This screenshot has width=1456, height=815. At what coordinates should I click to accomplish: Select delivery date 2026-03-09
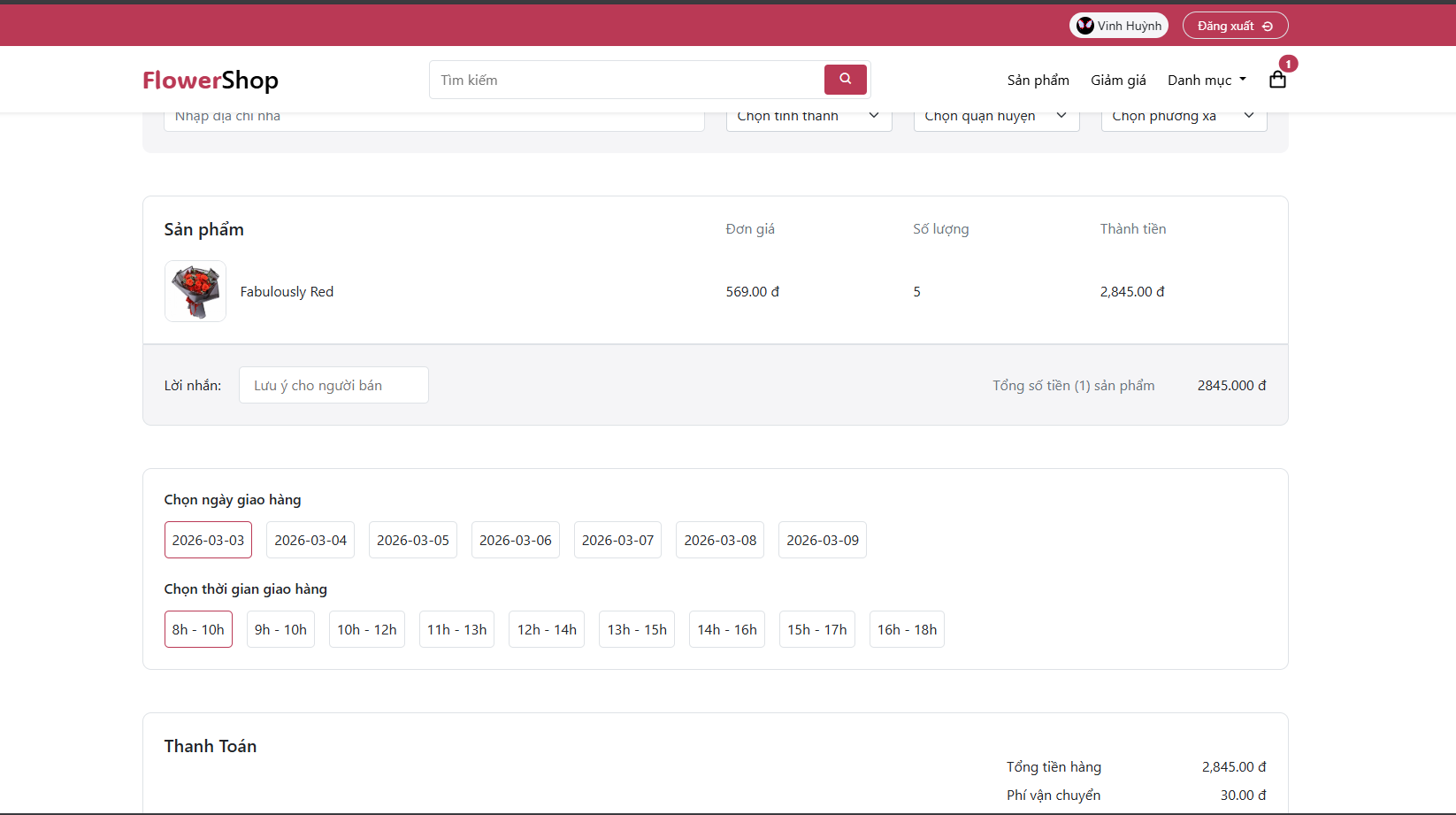[x=823, y=541]
